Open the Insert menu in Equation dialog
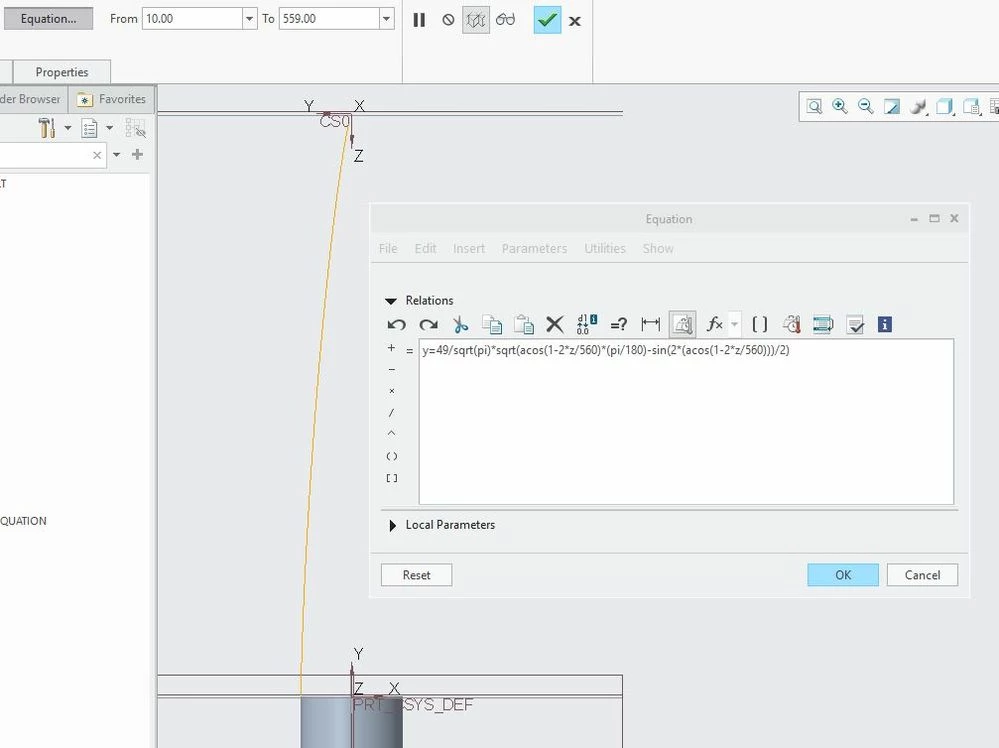Screen dimensions: 999x748 pyautogui.click(x=469, y=248)
